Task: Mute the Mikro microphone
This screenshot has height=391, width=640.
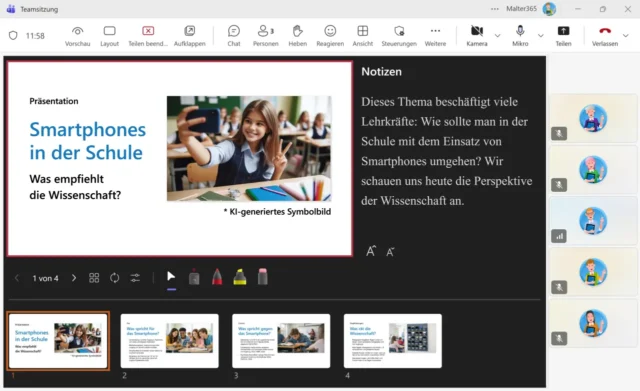Action: [x=520, y=36]
